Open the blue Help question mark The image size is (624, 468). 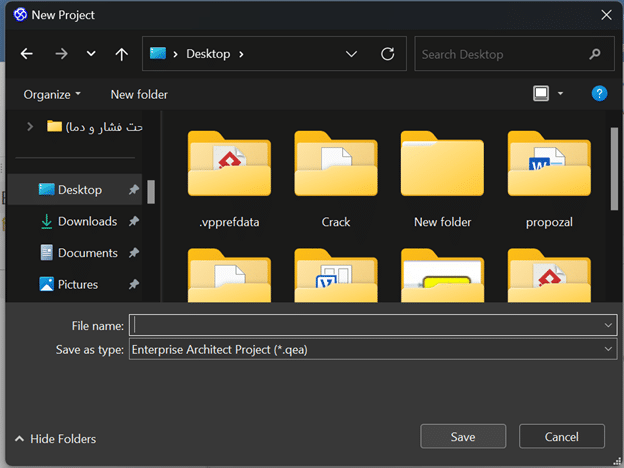pos(599,94)
